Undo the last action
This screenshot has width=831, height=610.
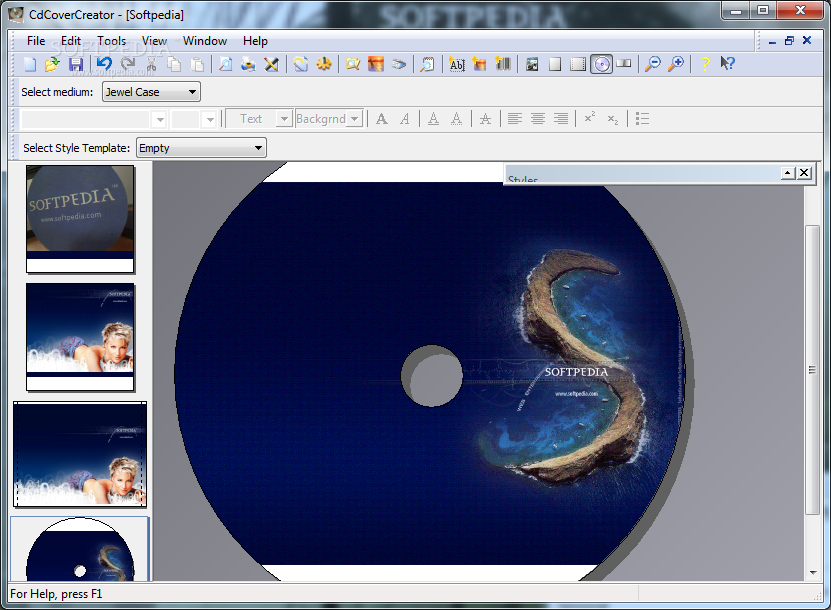coord(104,64)
